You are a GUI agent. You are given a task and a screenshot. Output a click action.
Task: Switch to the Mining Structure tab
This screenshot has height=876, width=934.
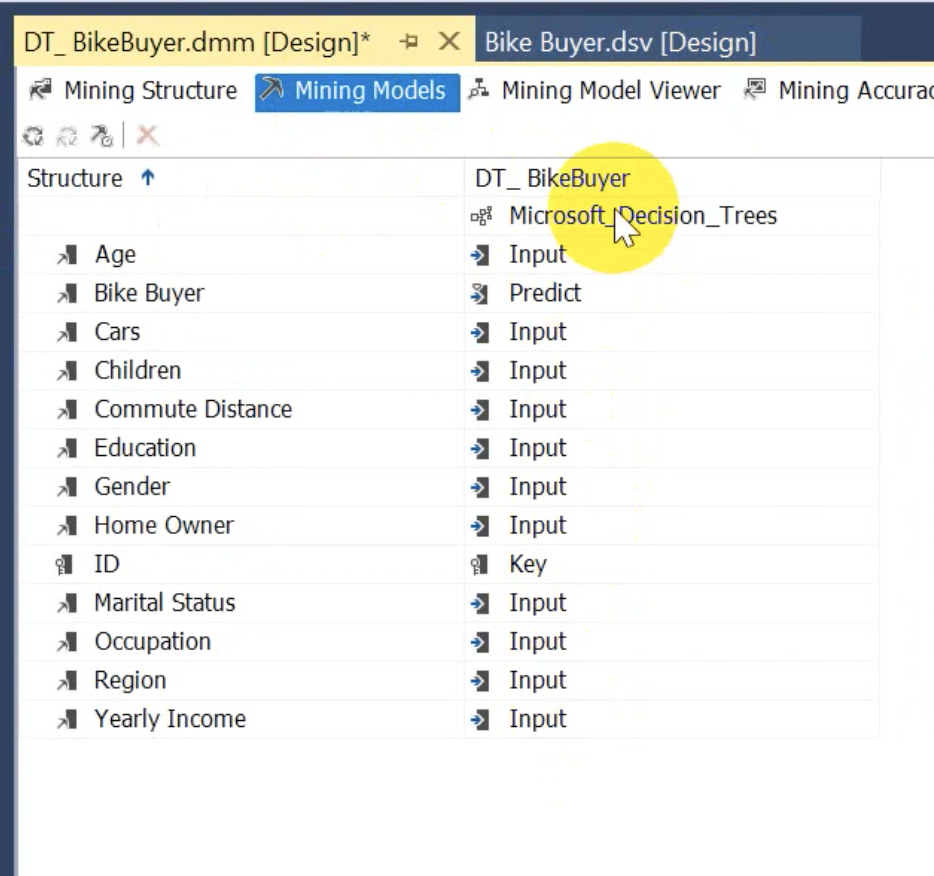pyautogui.click(x=133, y=91)
